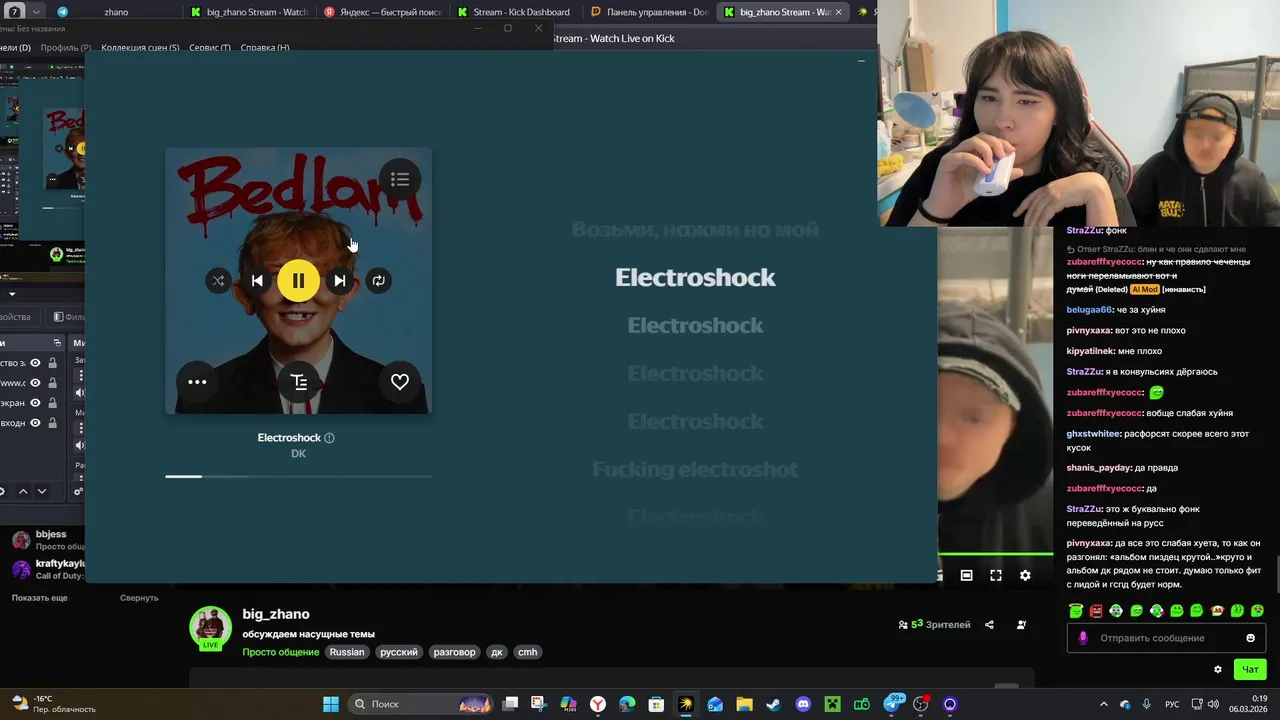Viewport: 1280px width, 720px height.
Task: Hide the OBS source labeled 'входн'
Action: click(35, 423)
